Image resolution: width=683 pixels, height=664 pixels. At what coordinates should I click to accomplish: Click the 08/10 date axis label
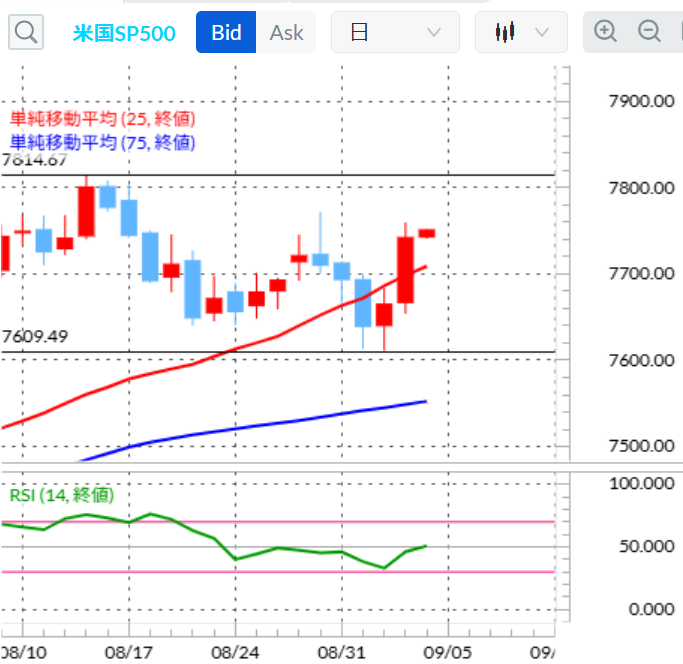24,653
